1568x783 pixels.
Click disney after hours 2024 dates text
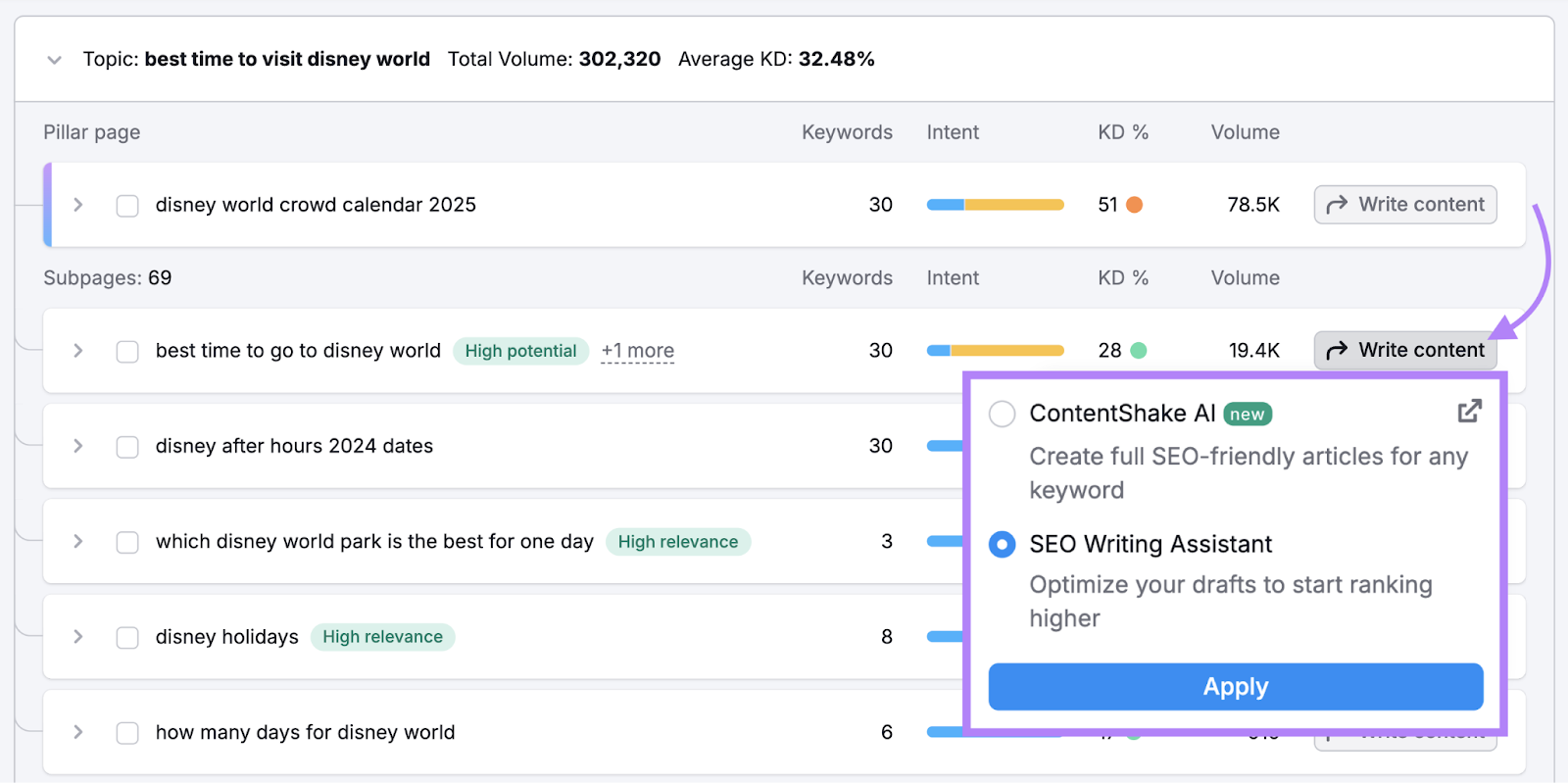(294, 446)
